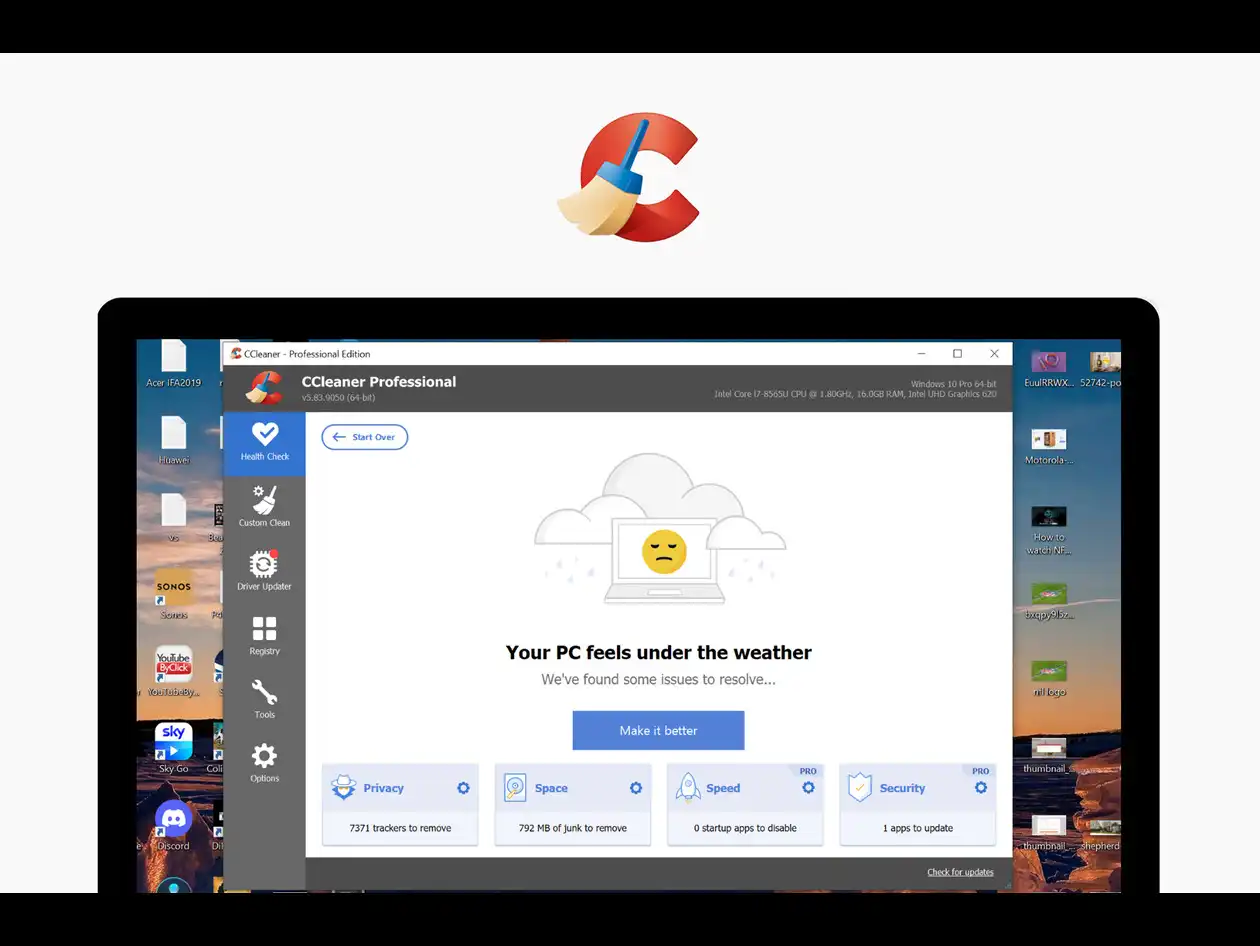Follow the Check for updates link
The image size is (1260, 946).
(960, 872)
